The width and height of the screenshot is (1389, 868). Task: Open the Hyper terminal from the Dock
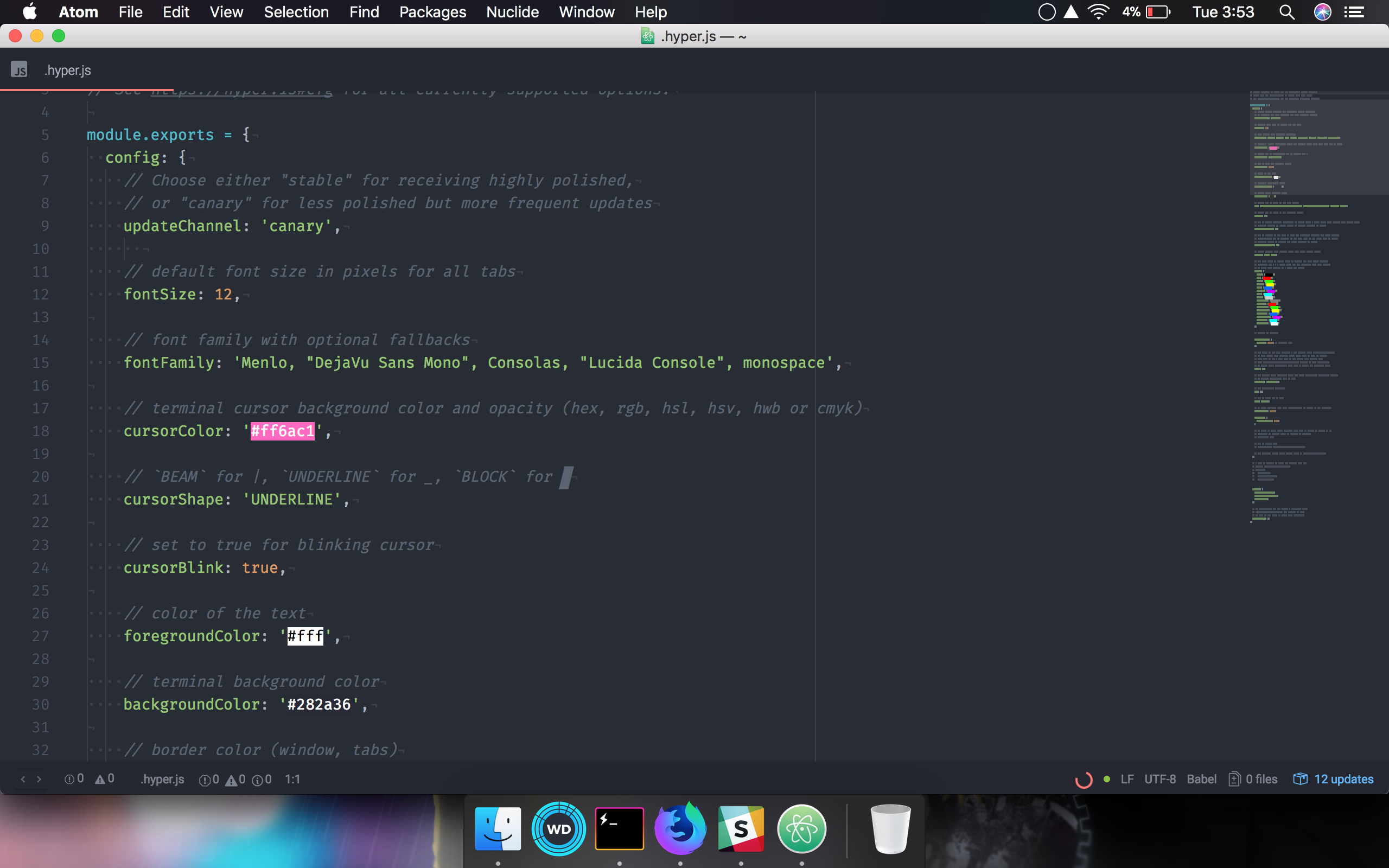tap(619, 828)
